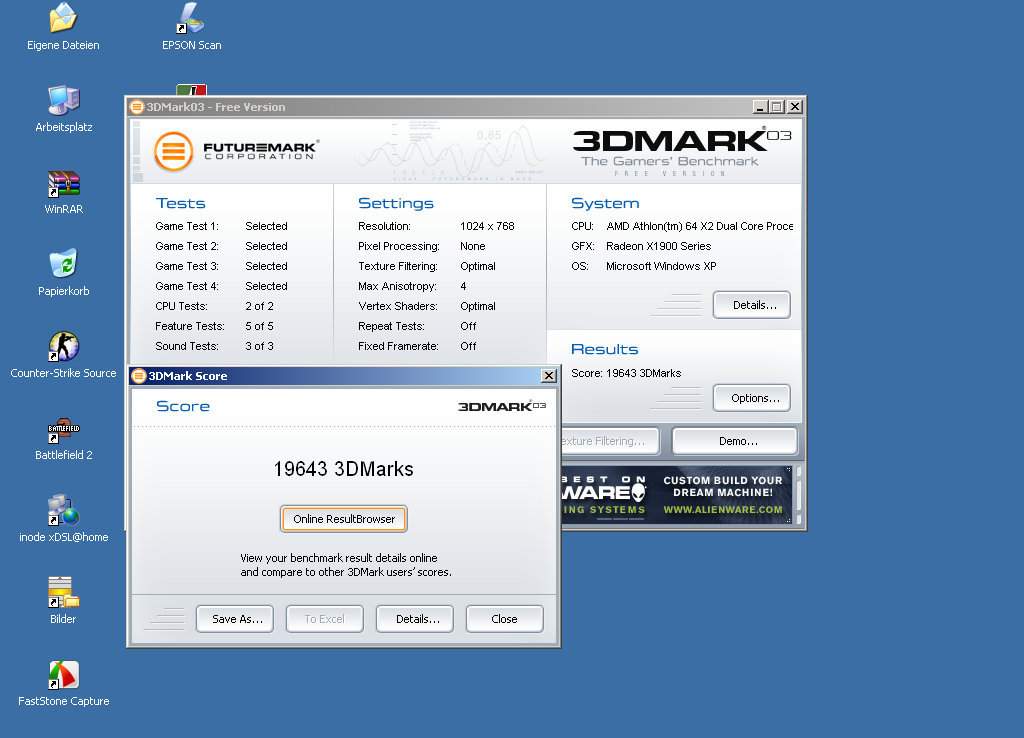
Task: Minimize the 3DMark03 main window
Action: point(760,106)
